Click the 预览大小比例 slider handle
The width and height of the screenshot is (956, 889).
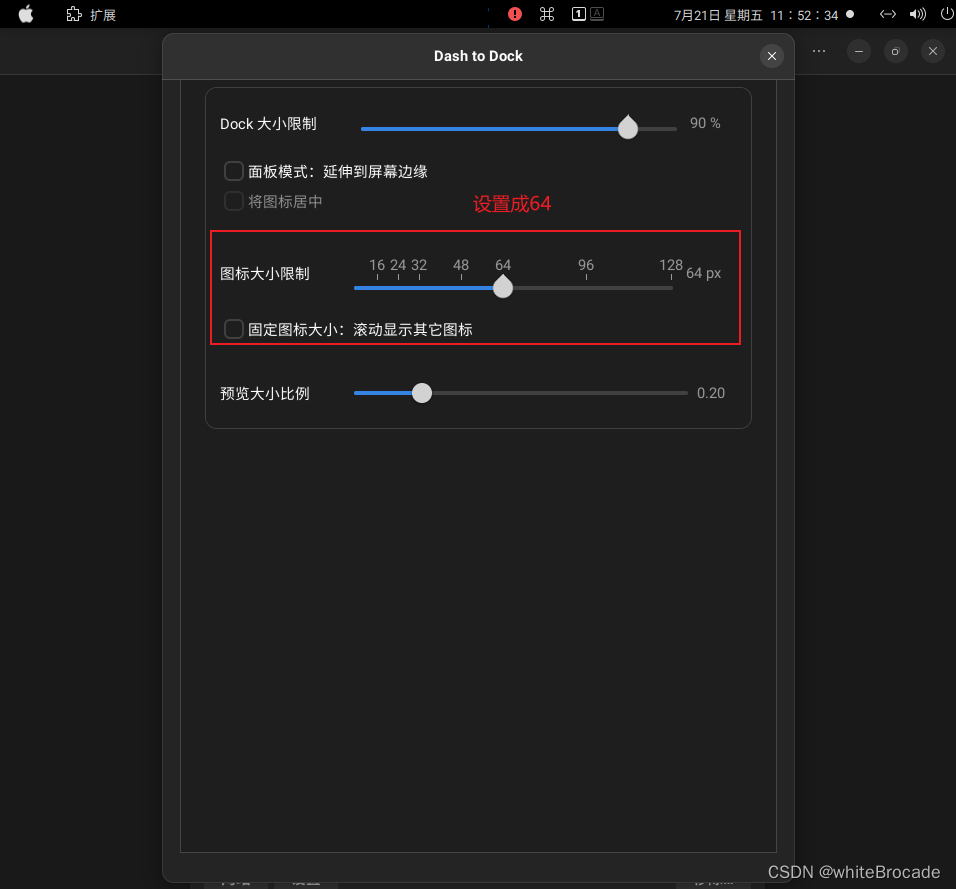[x=422, y=393]
